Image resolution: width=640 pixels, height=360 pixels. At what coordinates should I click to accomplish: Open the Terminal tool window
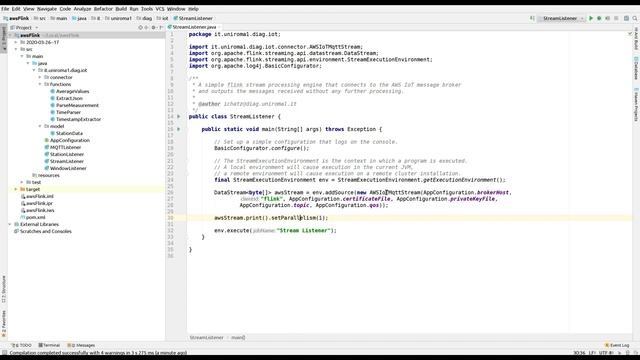(x=49, y=345)
